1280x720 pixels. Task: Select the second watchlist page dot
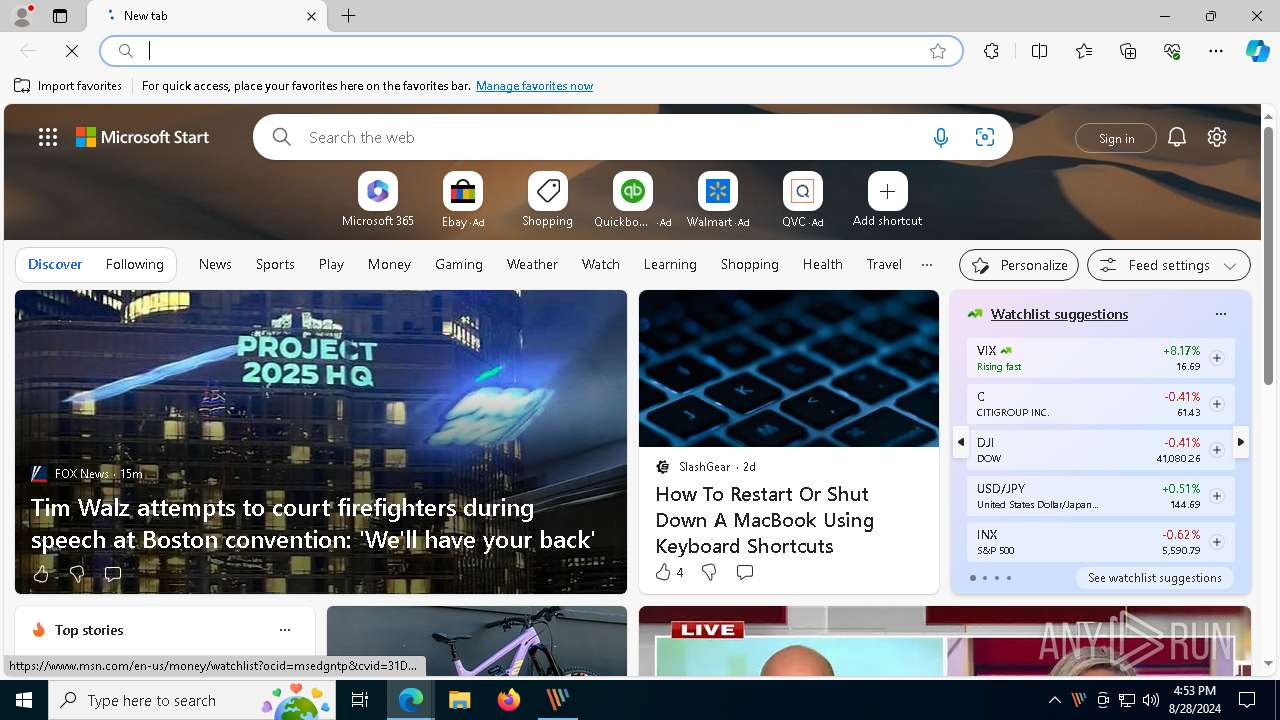pyautogui.click(x=984, y=578)
